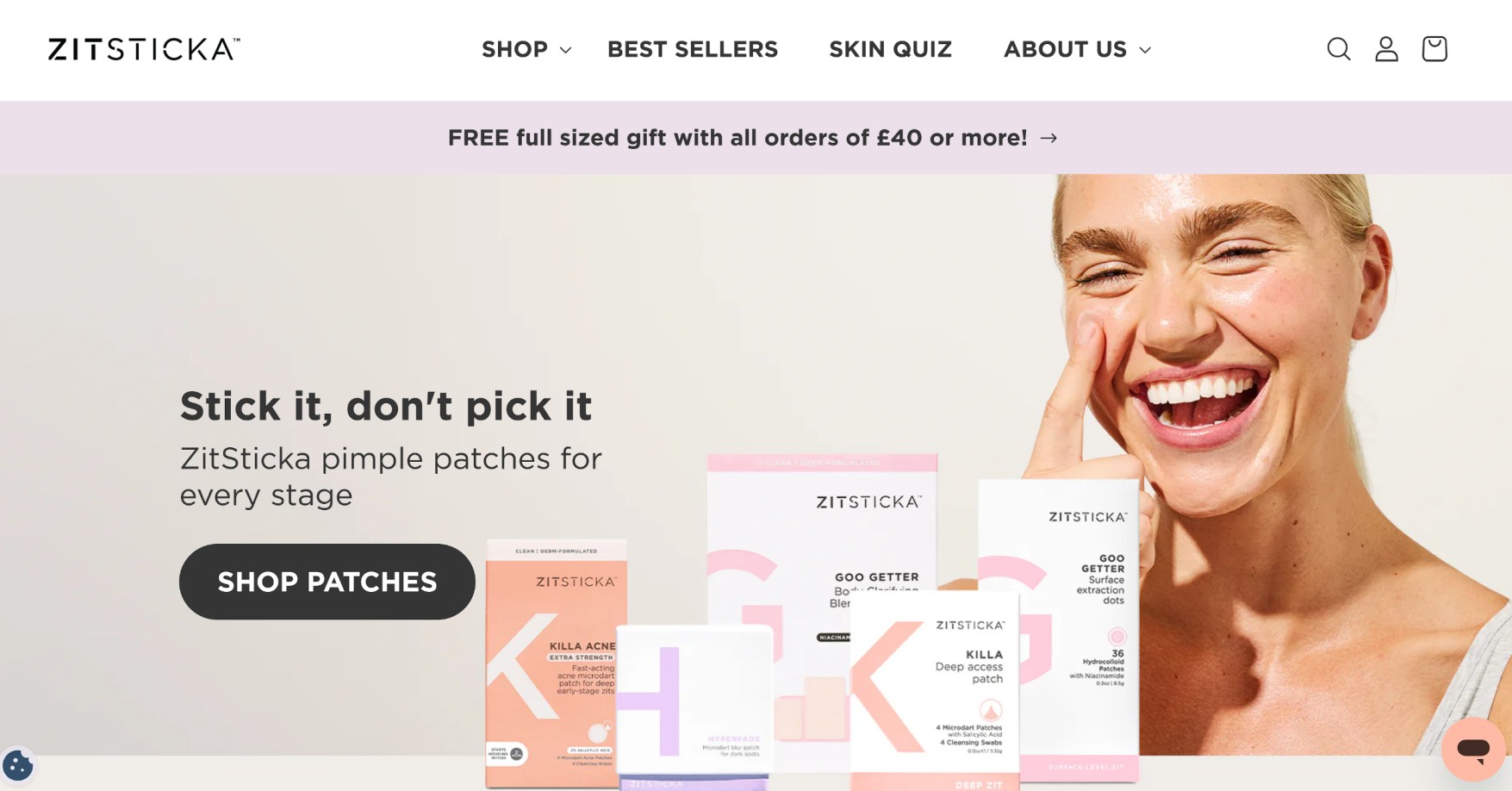Click the ZitSticka logo

click(144, 49)
